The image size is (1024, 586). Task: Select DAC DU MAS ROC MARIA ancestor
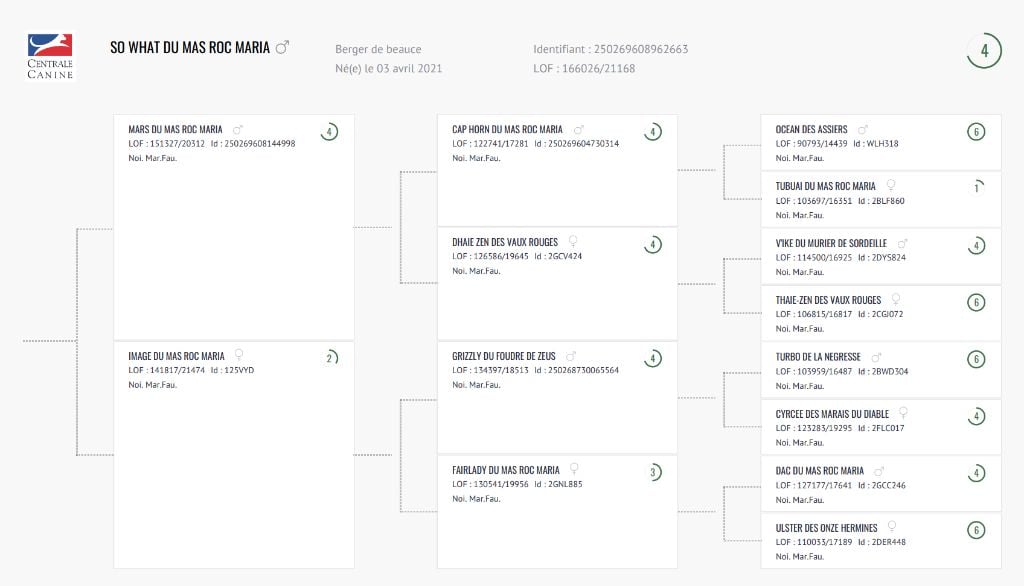pyautogui.click(x=819, y=471)
